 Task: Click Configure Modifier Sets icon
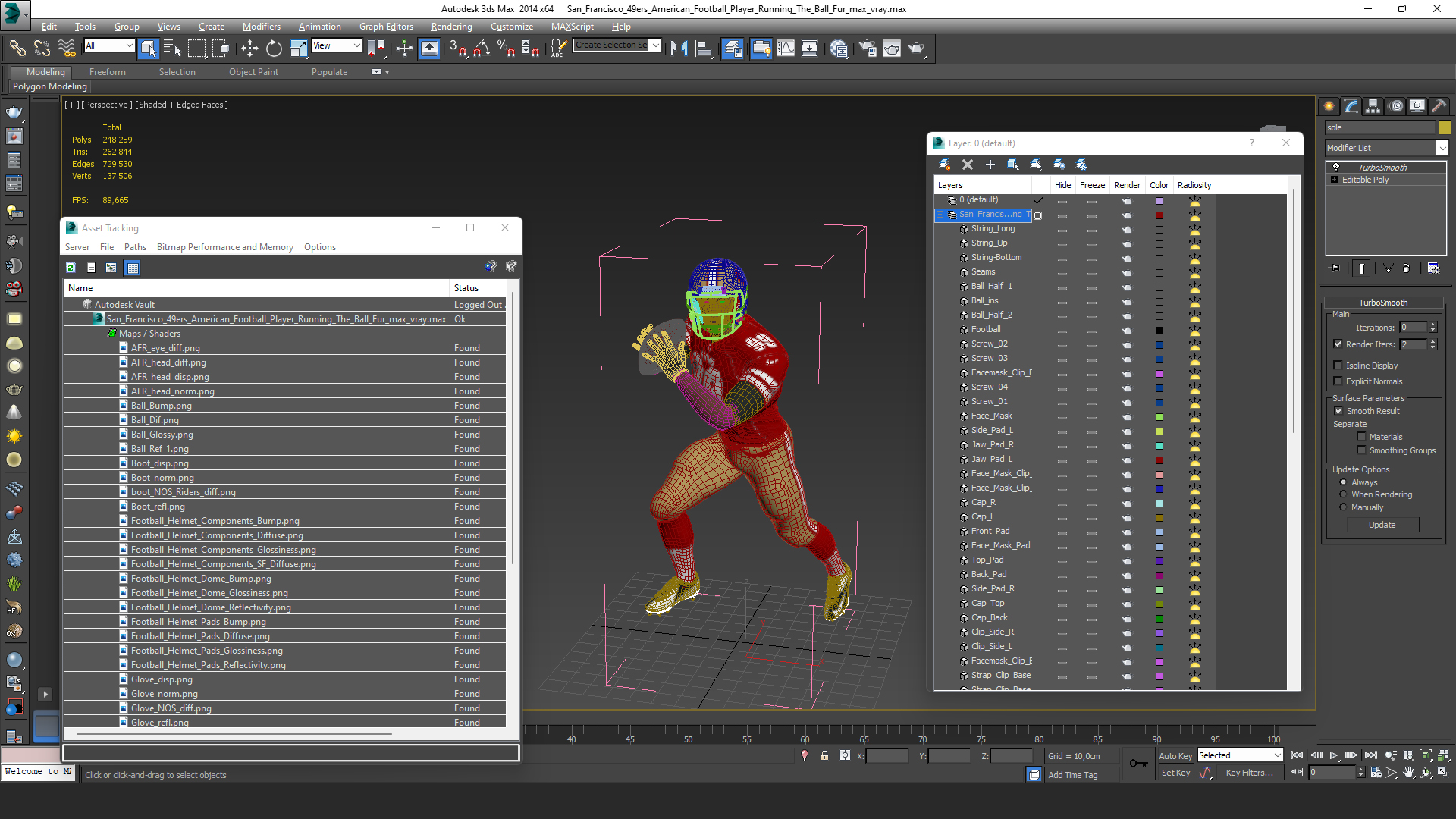pyautogui.click(x=1433, y=268)
